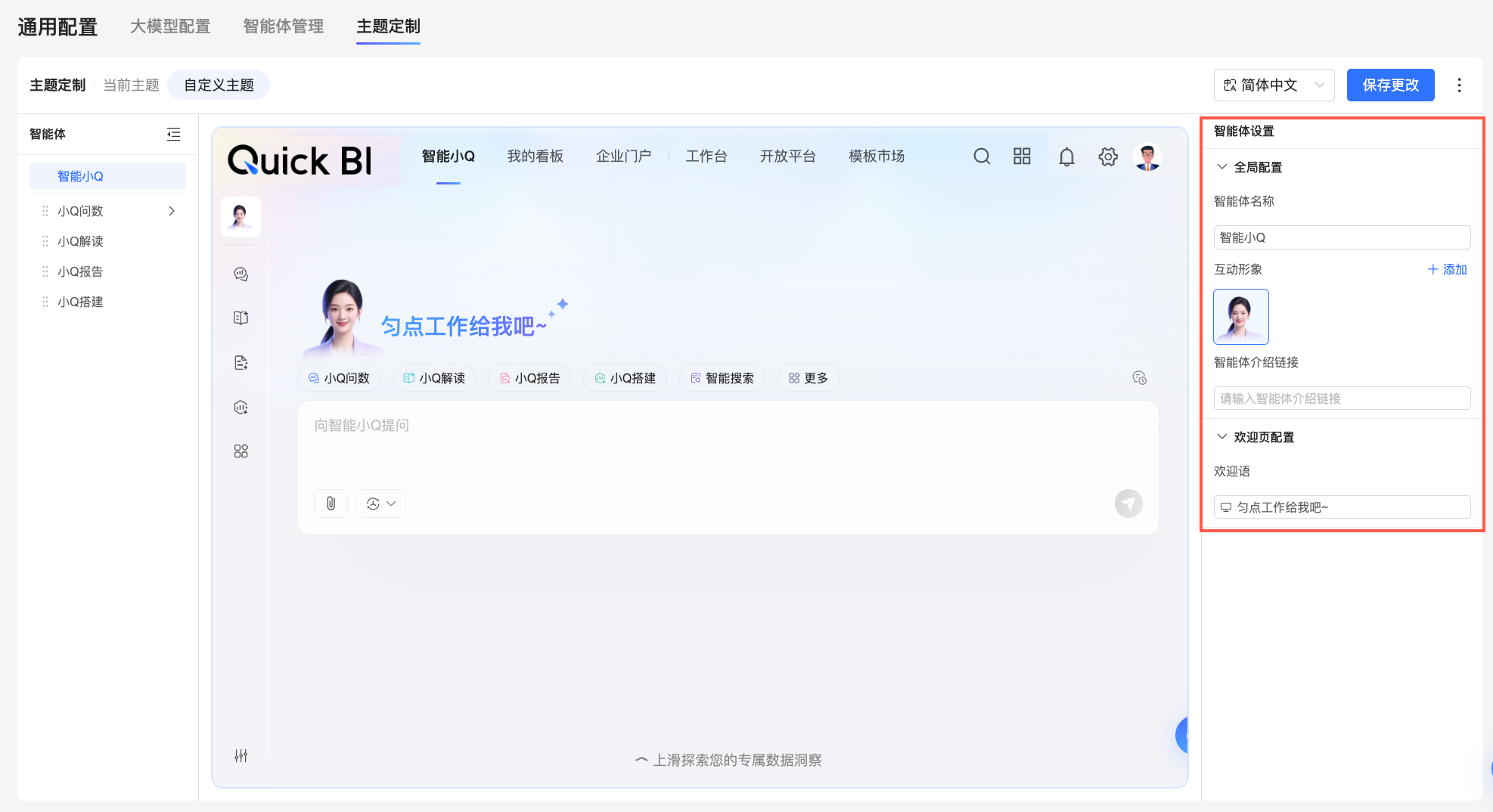
Task: Click the attachment paperclip icon
Action: coord(331,504)
